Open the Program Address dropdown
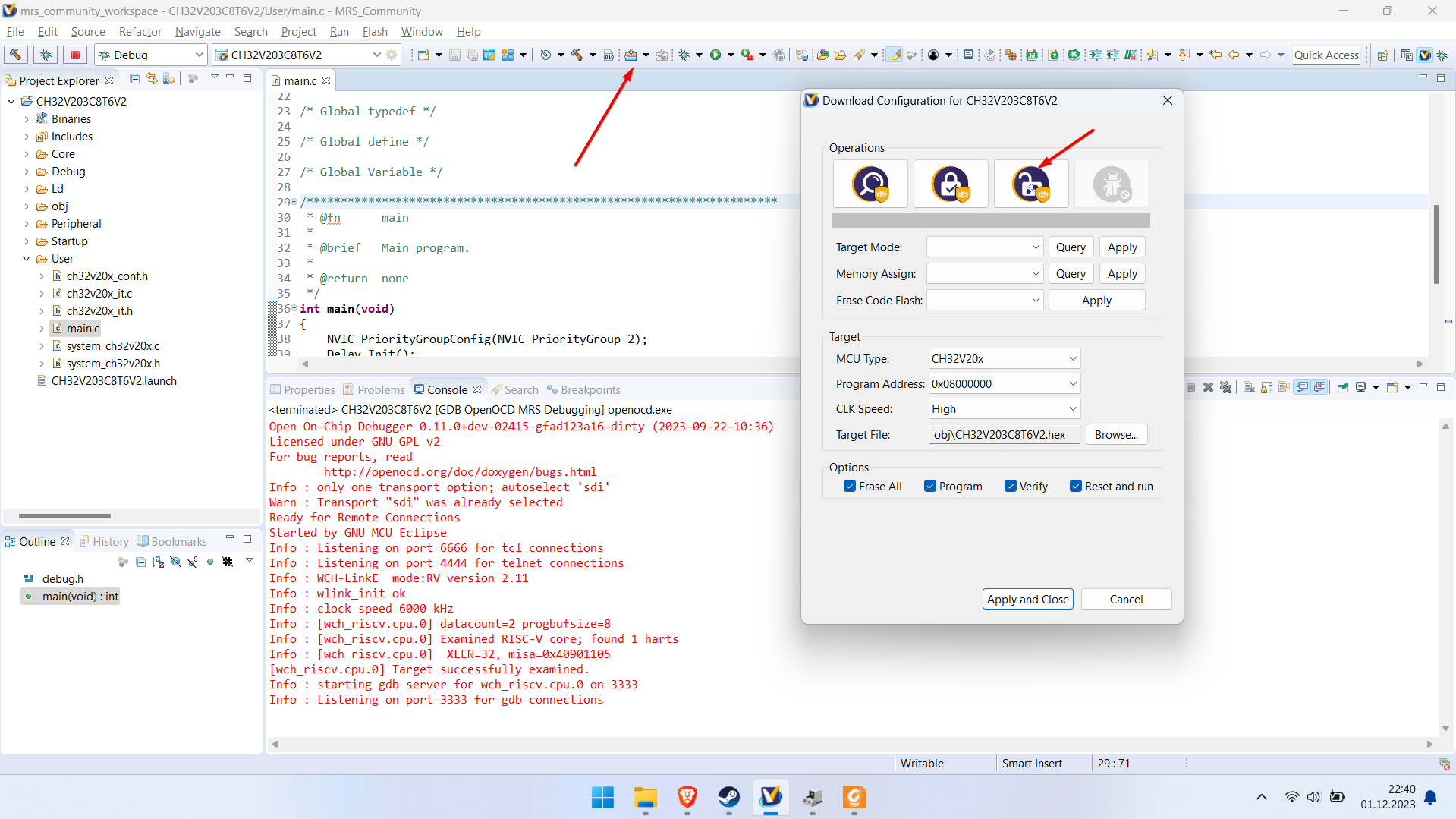 pyautogui.click(x=1005, y=383)
